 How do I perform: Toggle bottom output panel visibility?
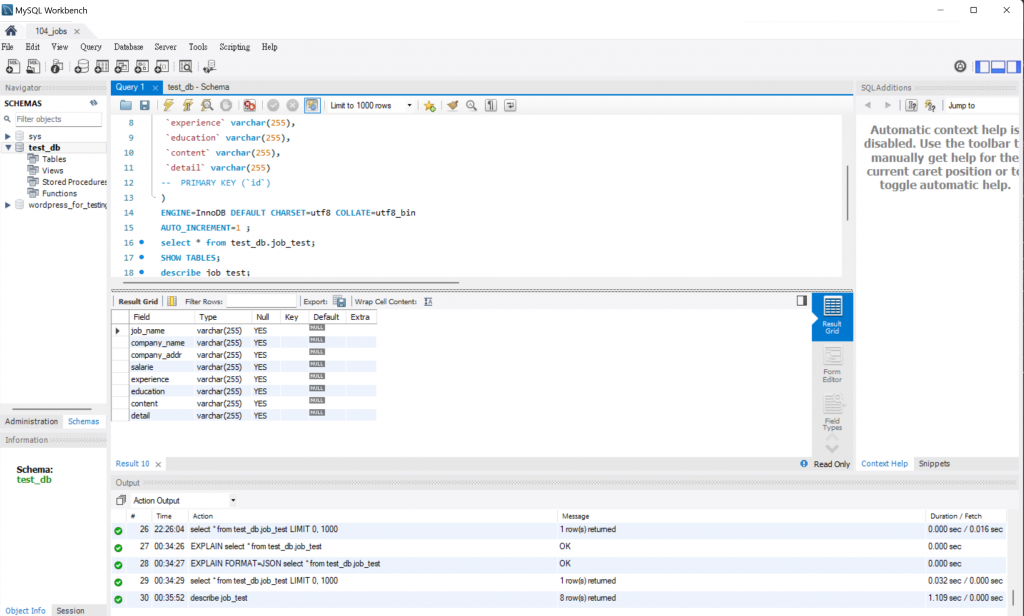(998, 67)
